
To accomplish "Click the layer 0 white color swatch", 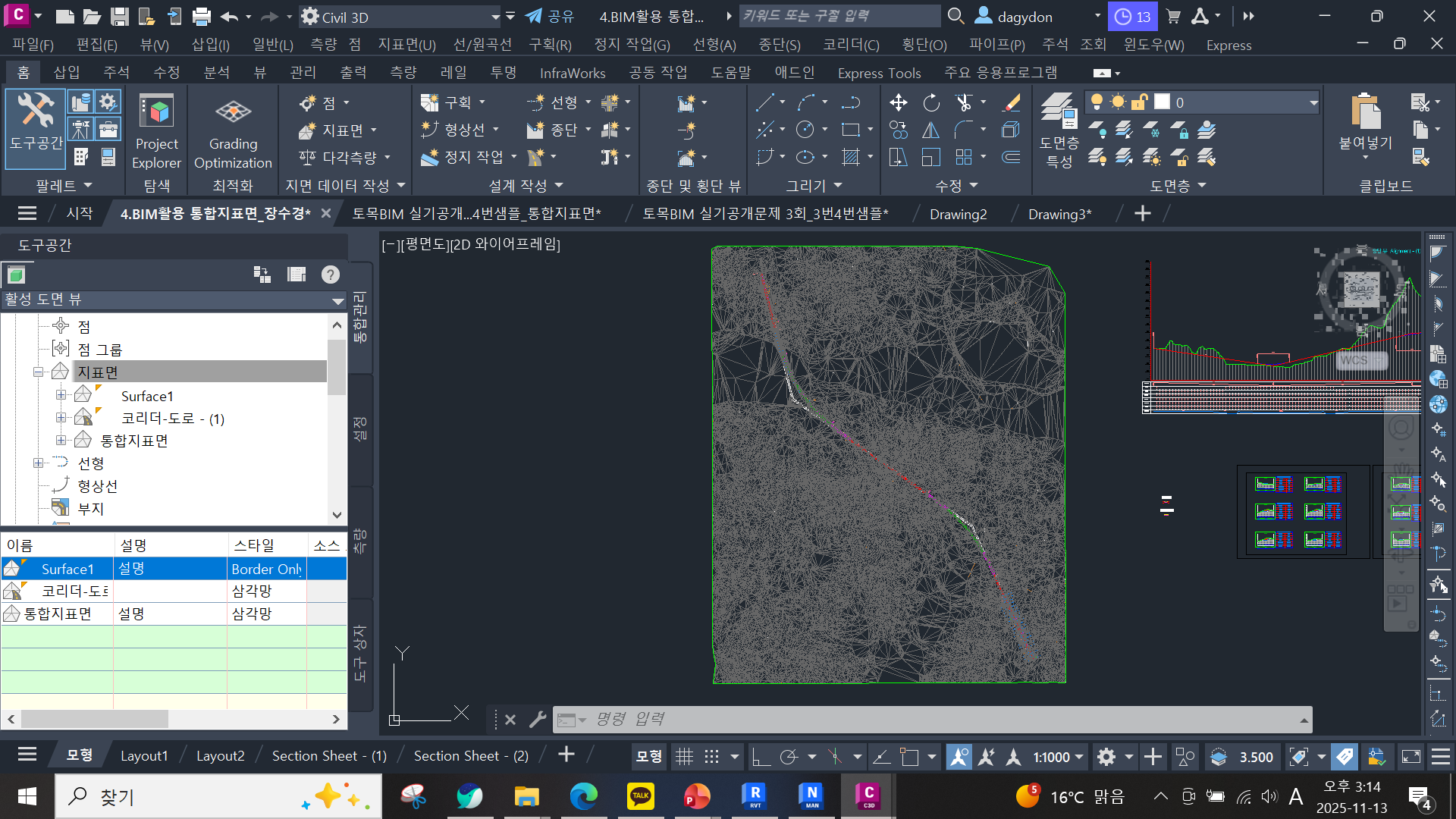I will 1162,102.
